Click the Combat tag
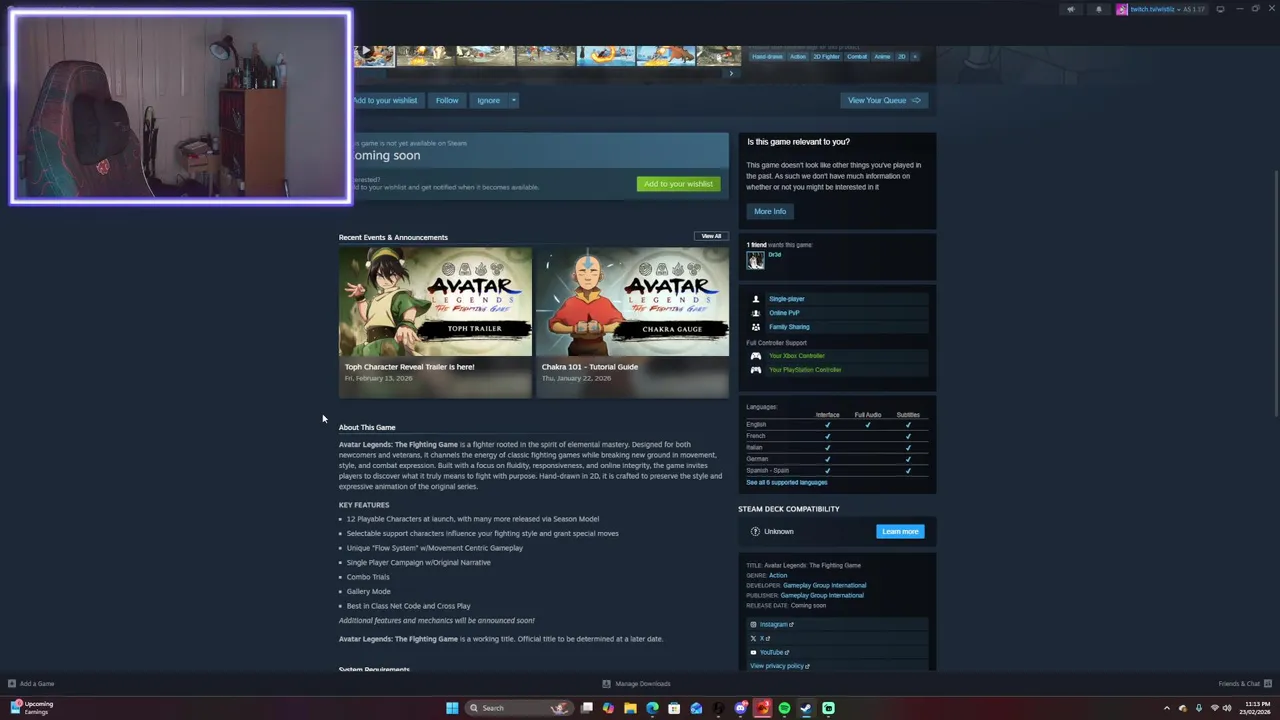This screenshot has height=720, width=1280. click(x=857, y=57)
